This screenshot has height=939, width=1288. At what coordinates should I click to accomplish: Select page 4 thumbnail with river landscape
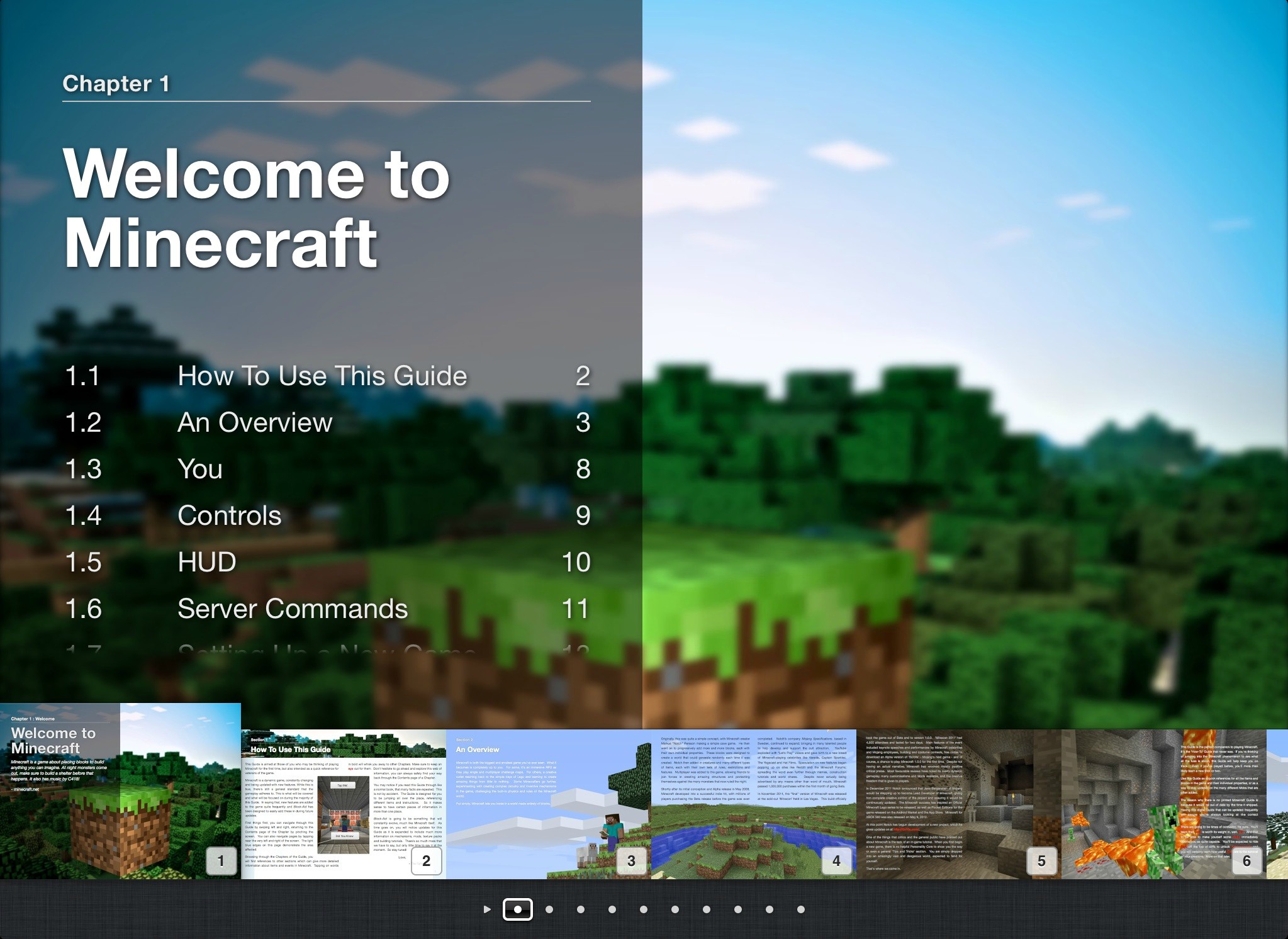point(754,804)
